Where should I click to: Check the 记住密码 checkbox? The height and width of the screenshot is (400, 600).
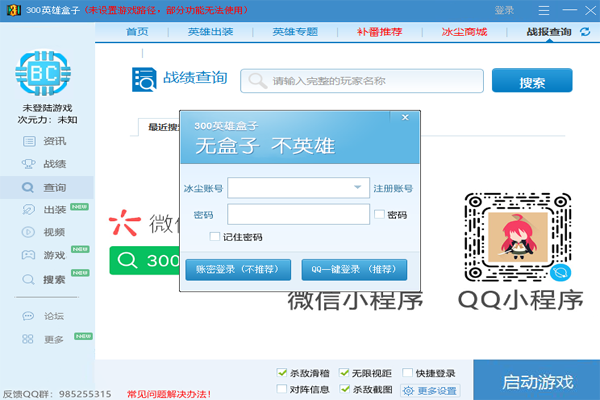pos(215,237)
